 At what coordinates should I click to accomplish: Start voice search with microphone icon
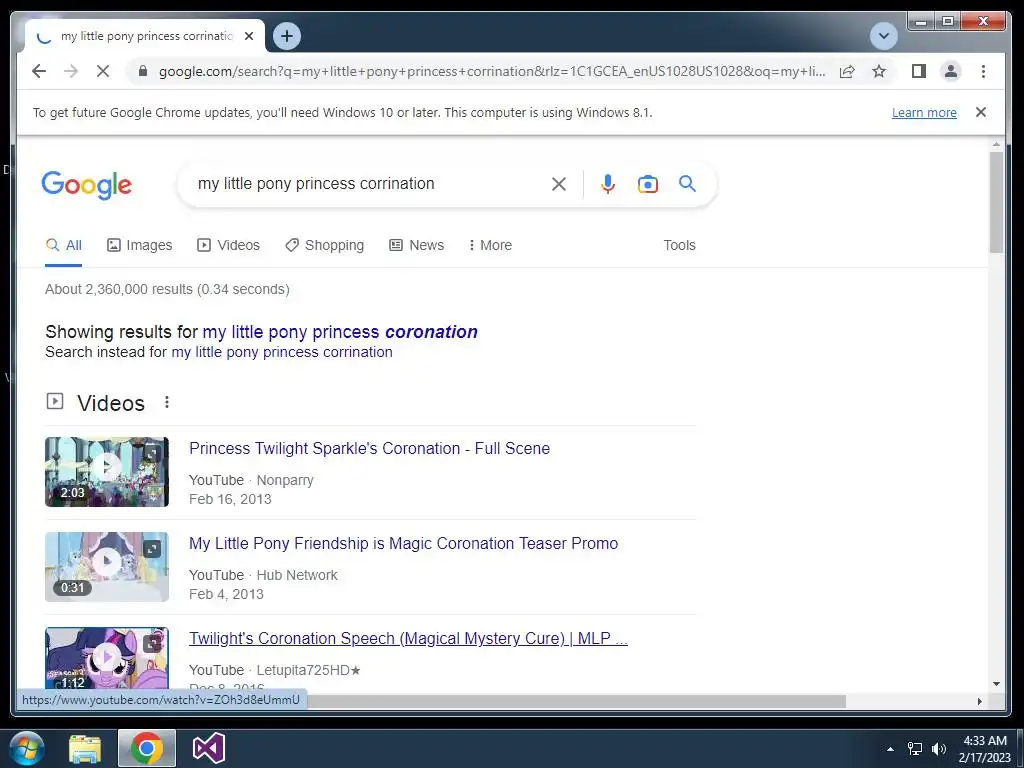coord(607,184)
